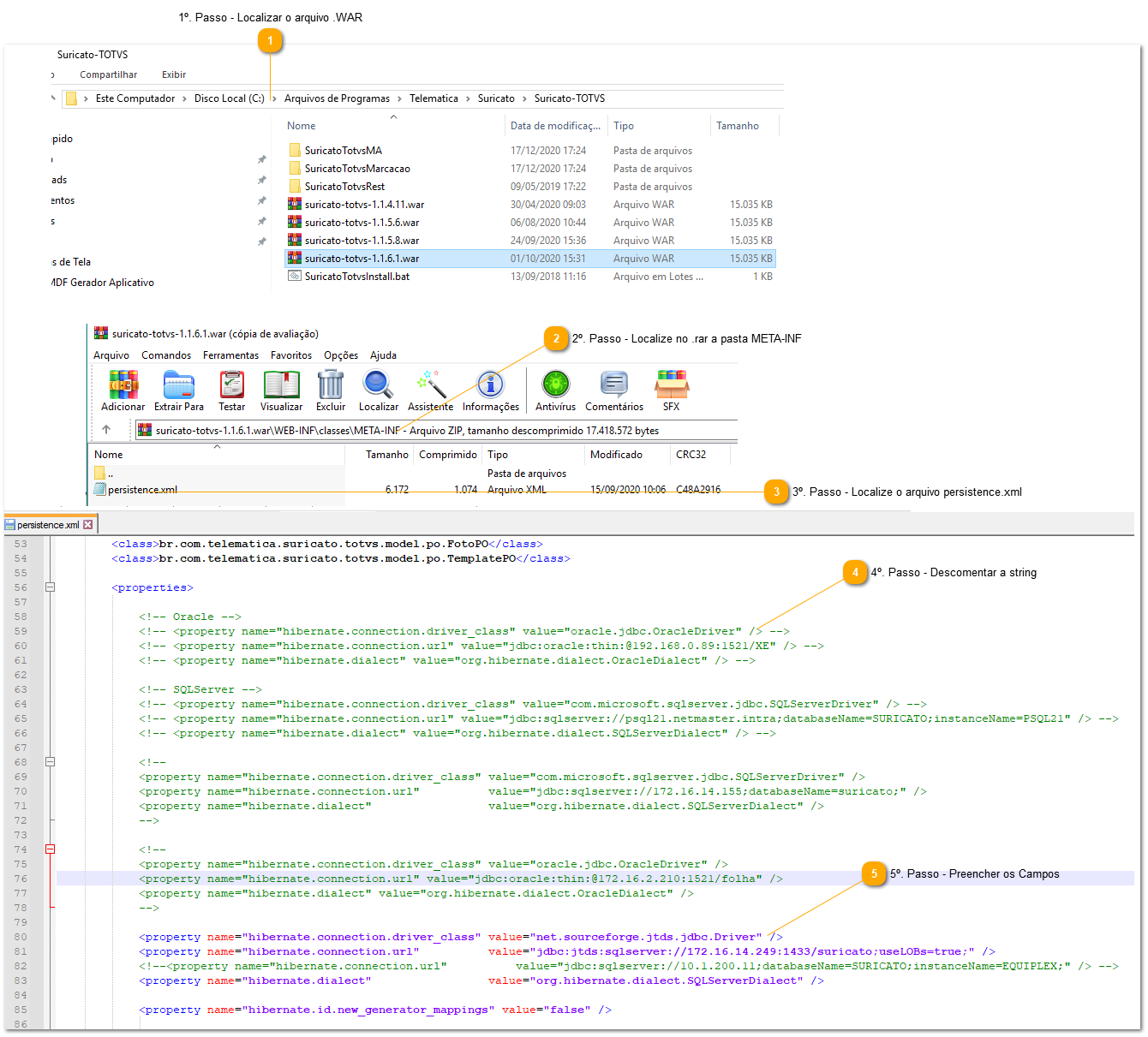
Task: Click the Adicionar toolbar icon in WinRAR
Action: [x=123, y=384]
